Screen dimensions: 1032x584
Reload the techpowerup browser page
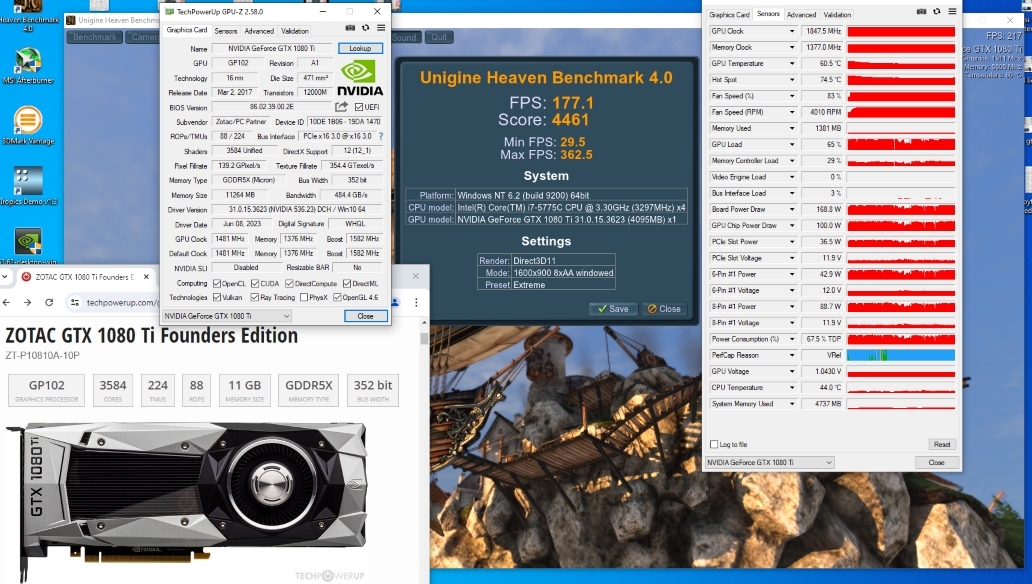(x=49, y=302)
